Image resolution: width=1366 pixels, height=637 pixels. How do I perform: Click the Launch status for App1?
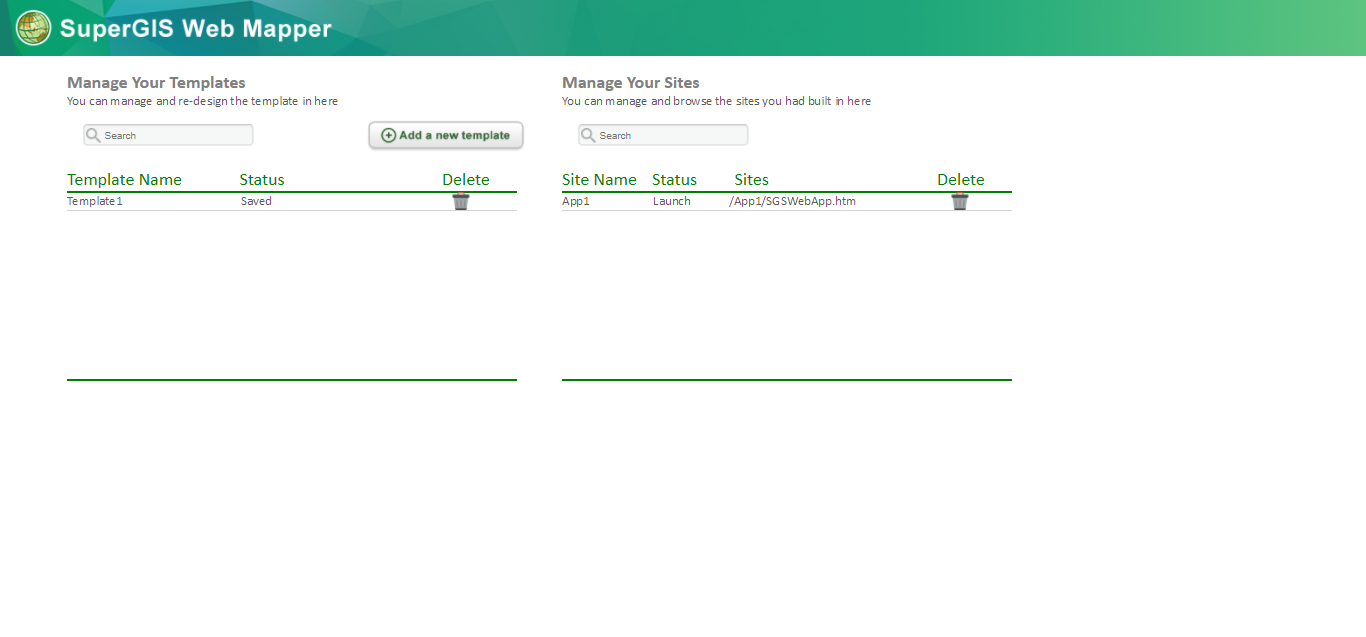672,202
